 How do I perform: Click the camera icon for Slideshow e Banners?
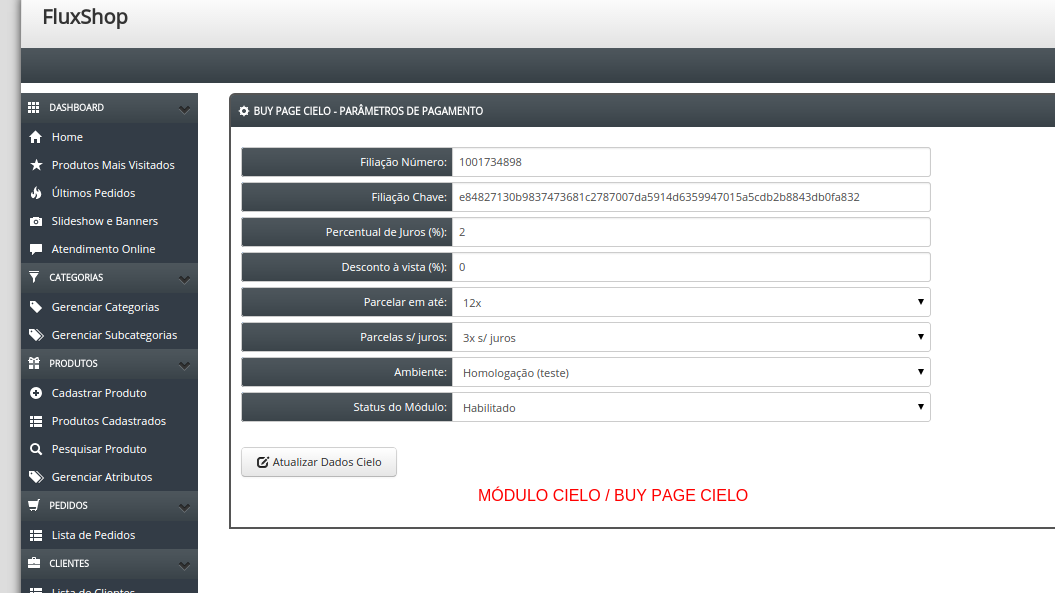click(x=36, y=221)
